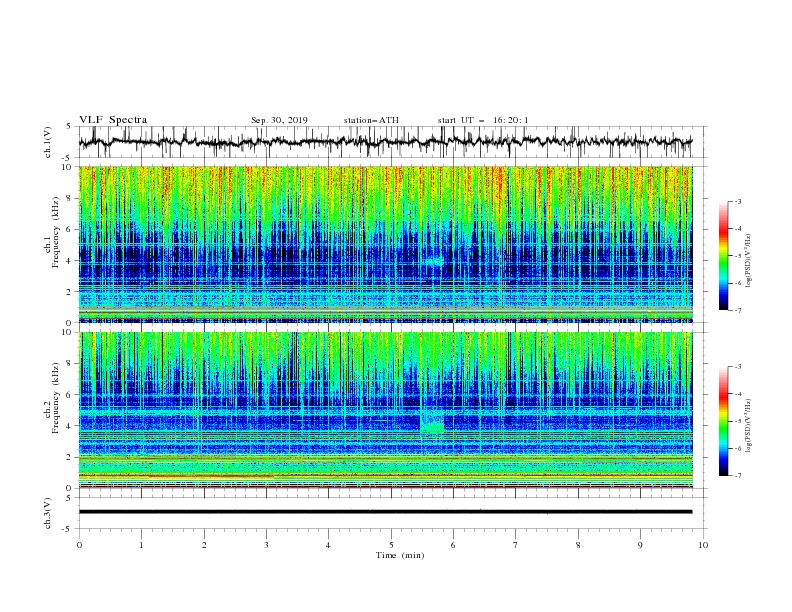Click the "-5" tick on ch.2 color bar
This screenshot has height=612, width=792.
pos(737,421)
